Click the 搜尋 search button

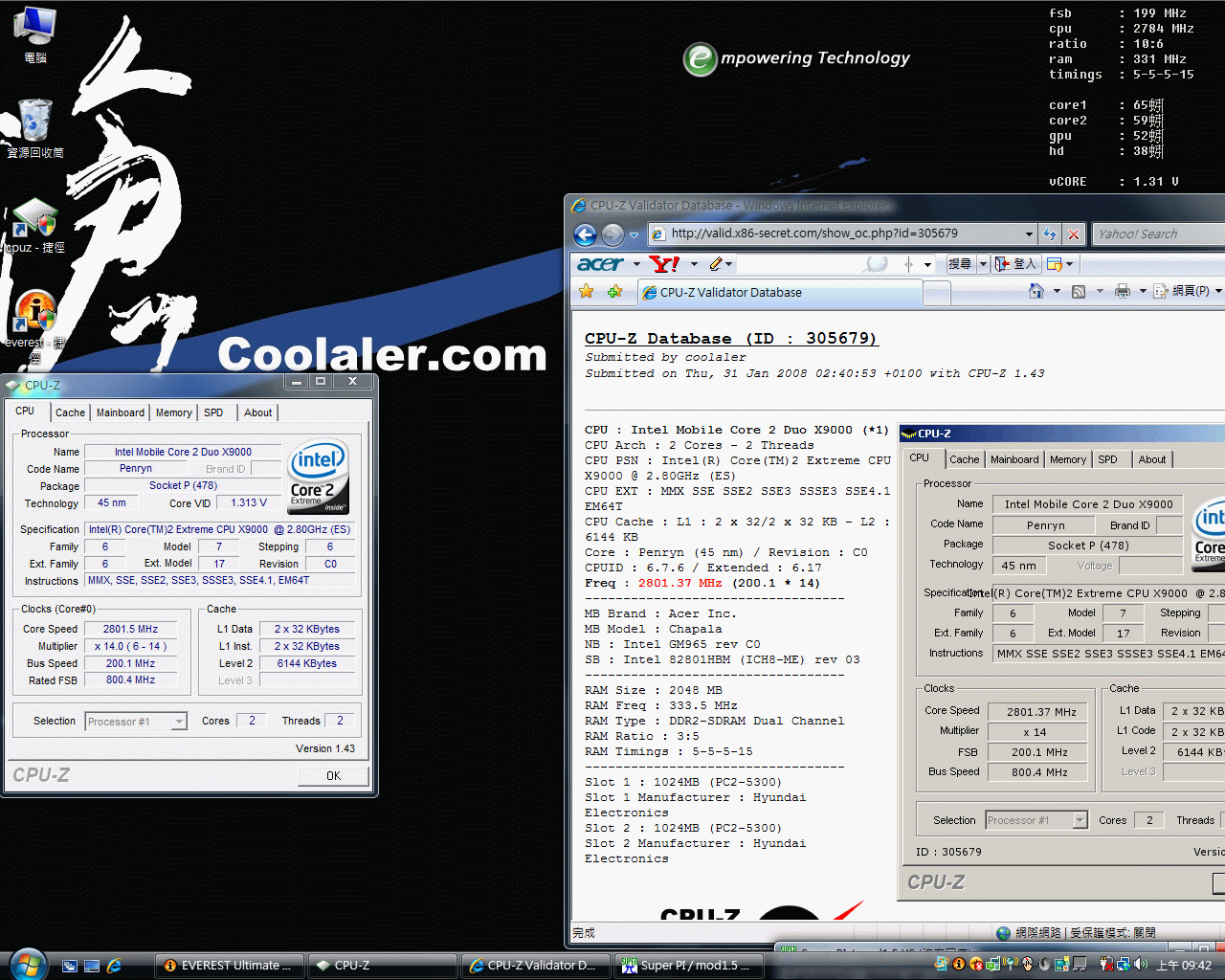point(960,264)
